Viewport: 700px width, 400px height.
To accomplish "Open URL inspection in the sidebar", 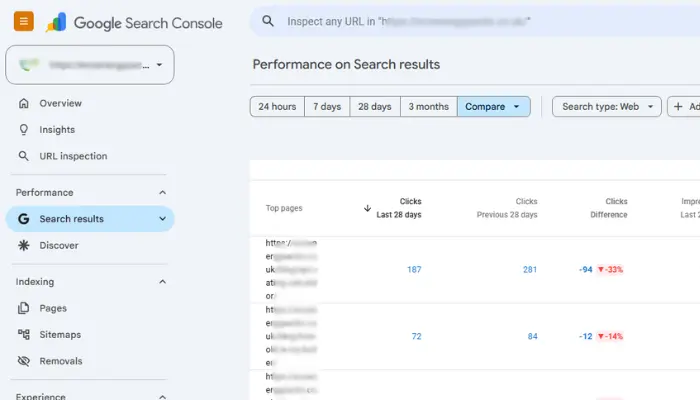I will 73,156.
